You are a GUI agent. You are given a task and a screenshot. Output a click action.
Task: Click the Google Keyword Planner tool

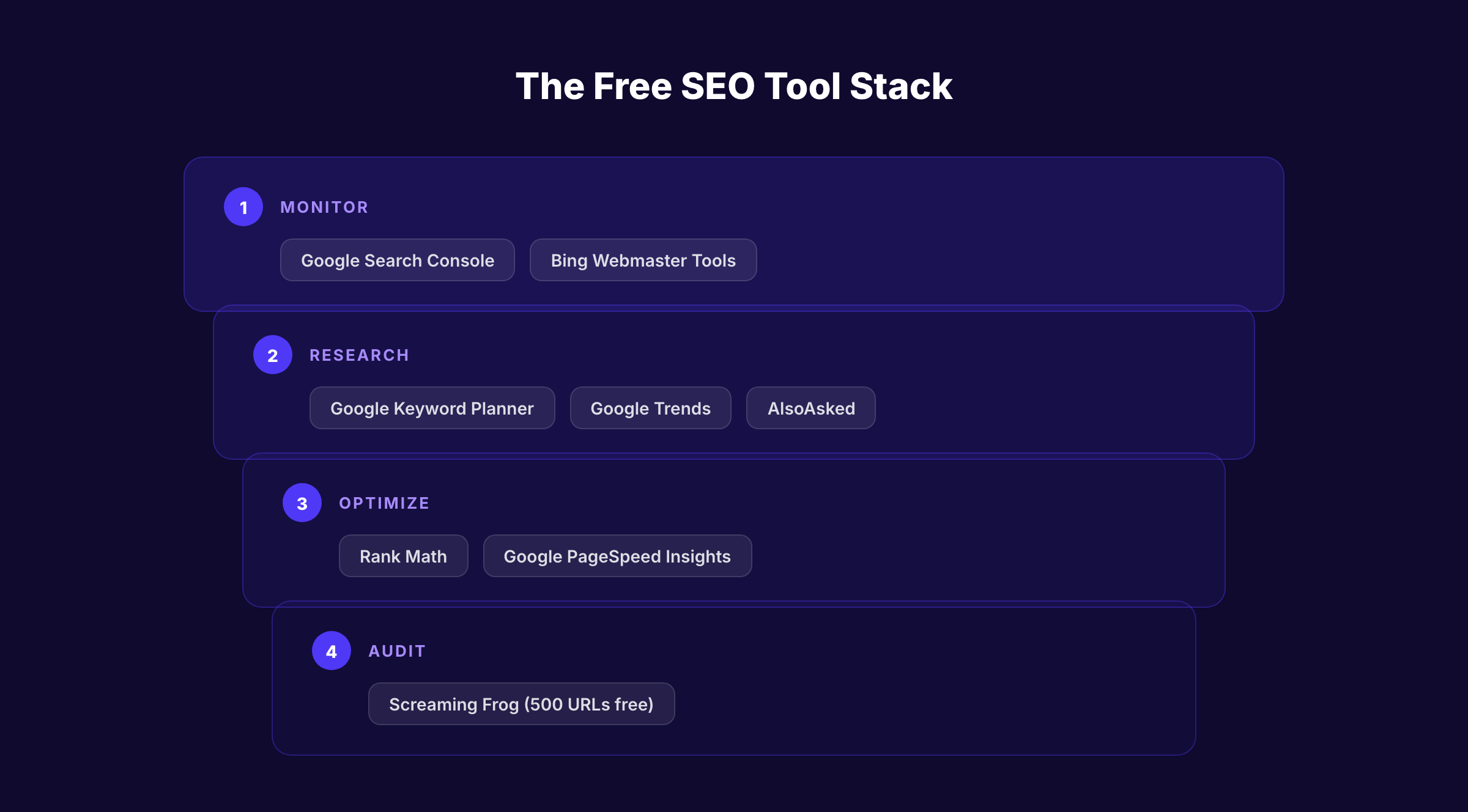coord(432,408)
